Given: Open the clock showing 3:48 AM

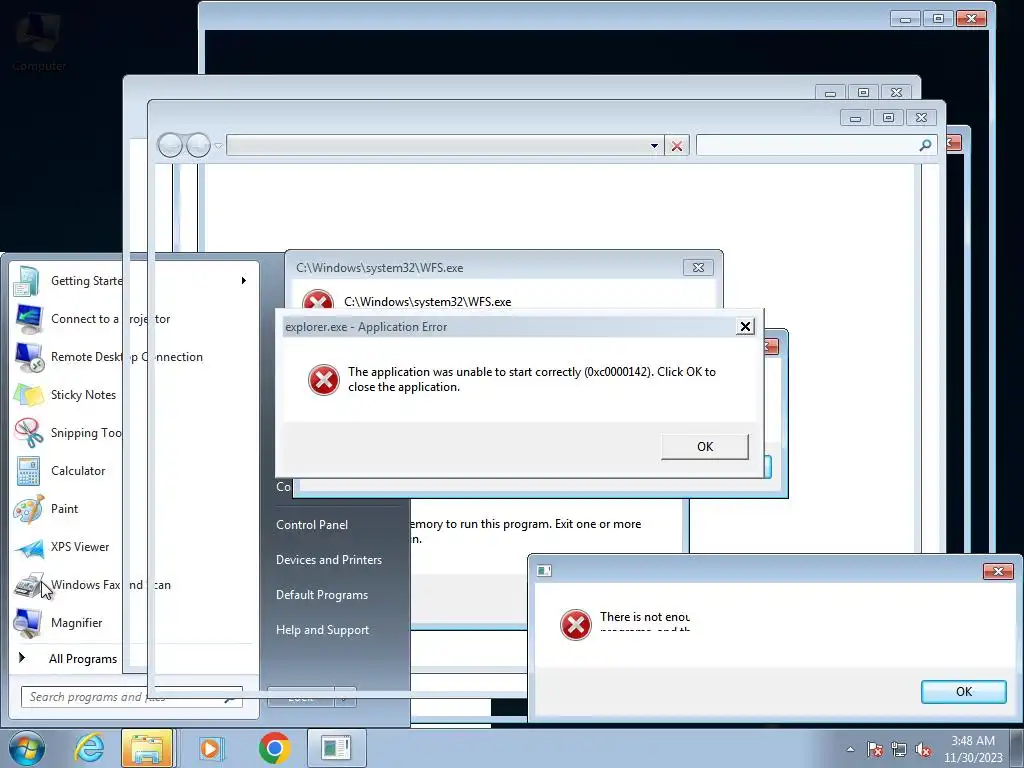Looking at the screenshot, I should 973,749.
